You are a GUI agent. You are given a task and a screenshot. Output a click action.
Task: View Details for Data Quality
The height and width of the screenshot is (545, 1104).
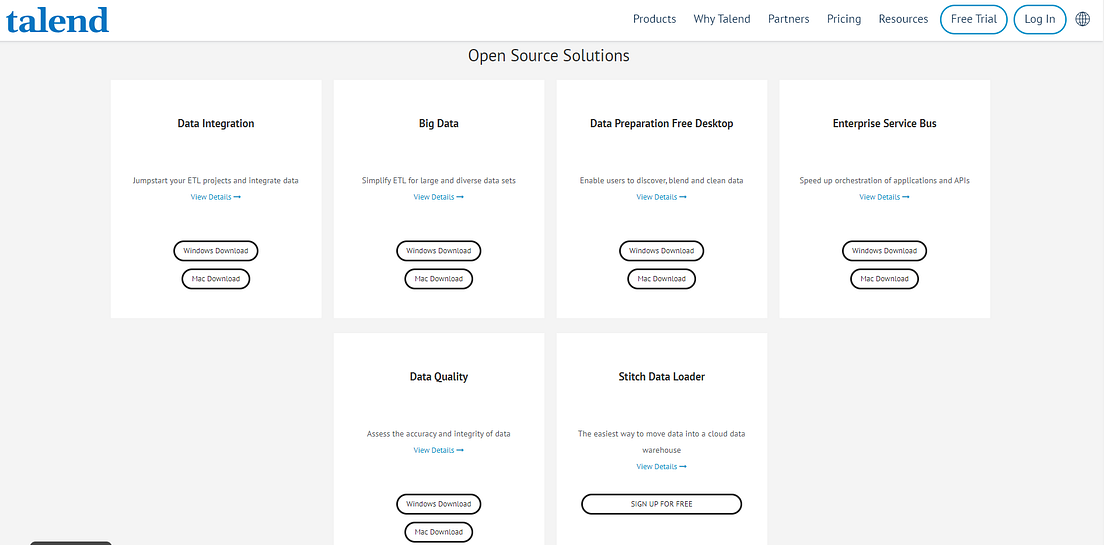(439, 451)
